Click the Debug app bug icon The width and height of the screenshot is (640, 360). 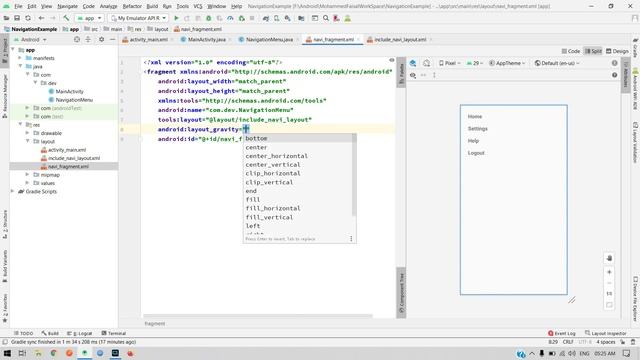(x=209, y=18)
